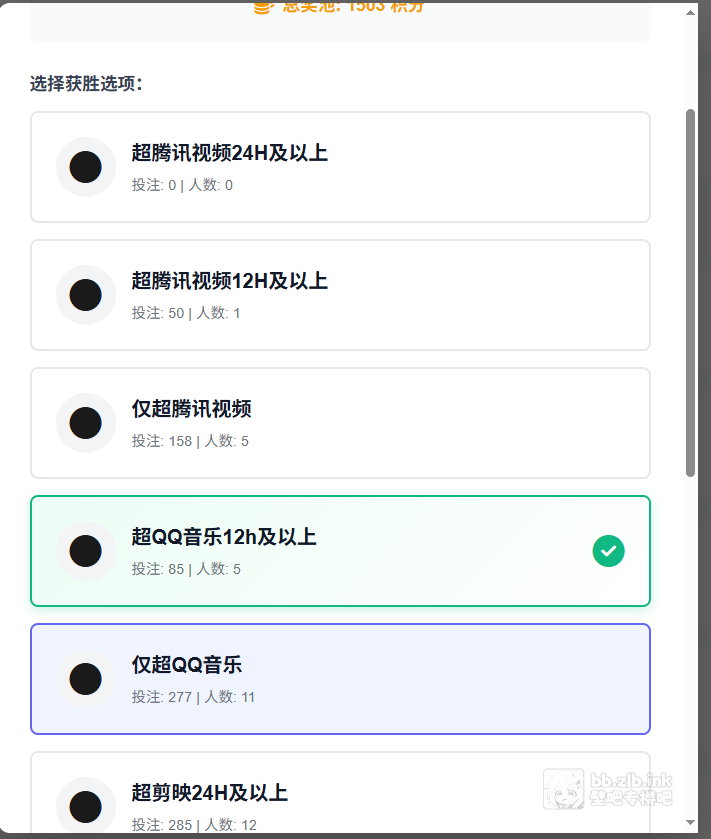The image size is (711, 839).
Task: Click the round icon for 超QQ音乐12h及以上
Action: (x=86, y=551)
